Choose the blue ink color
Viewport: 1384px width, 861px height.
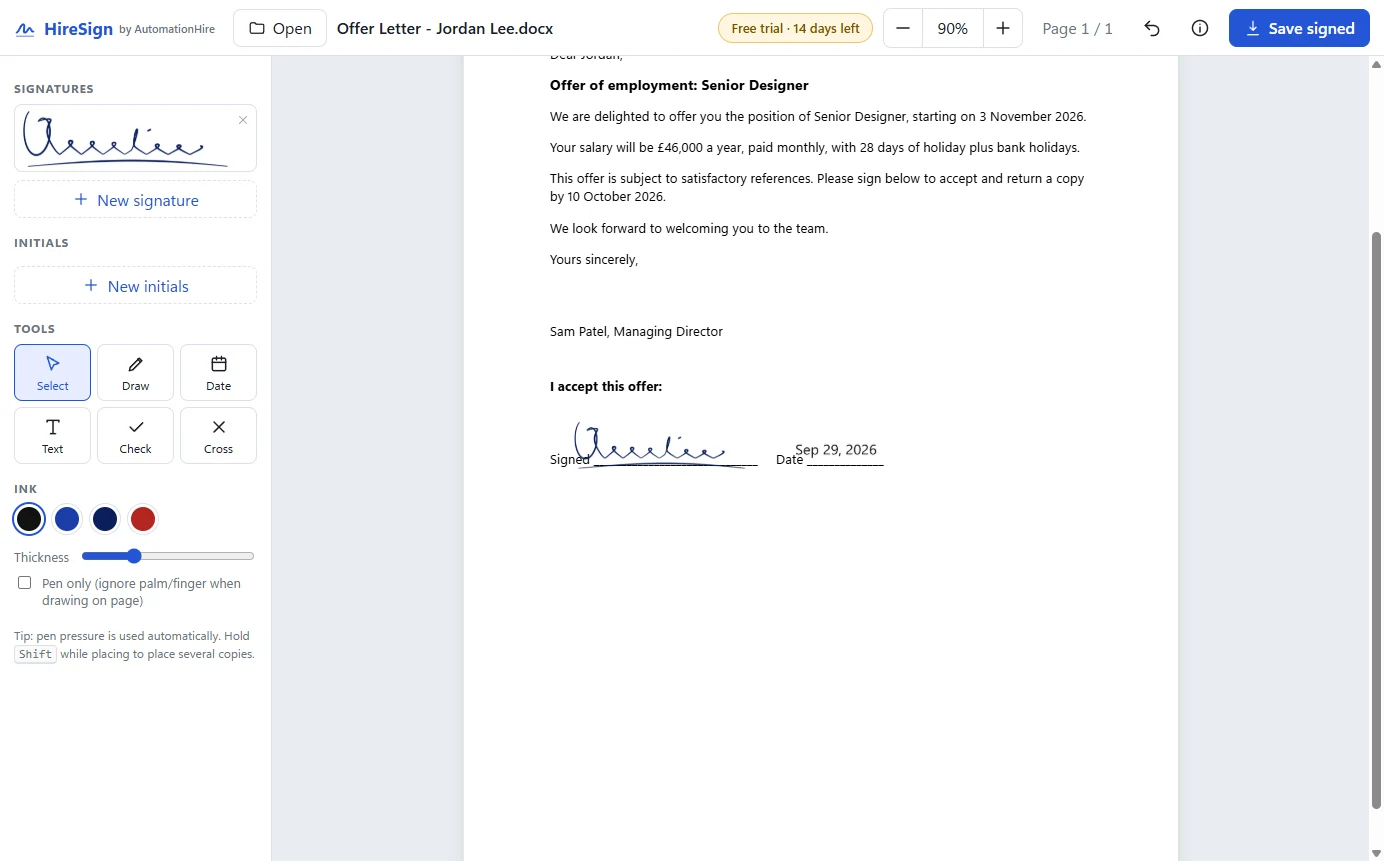point(67,519)
